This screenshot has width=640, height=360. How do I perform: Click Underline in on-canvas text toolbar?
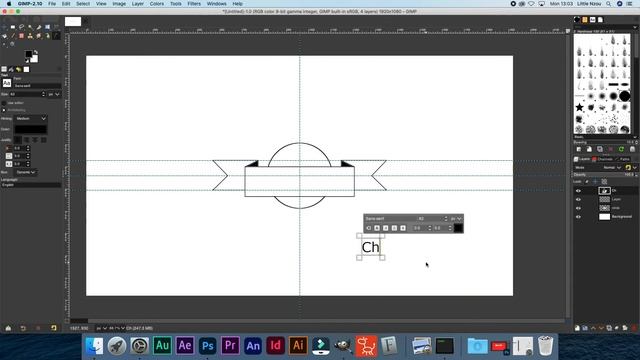[394, 228]
